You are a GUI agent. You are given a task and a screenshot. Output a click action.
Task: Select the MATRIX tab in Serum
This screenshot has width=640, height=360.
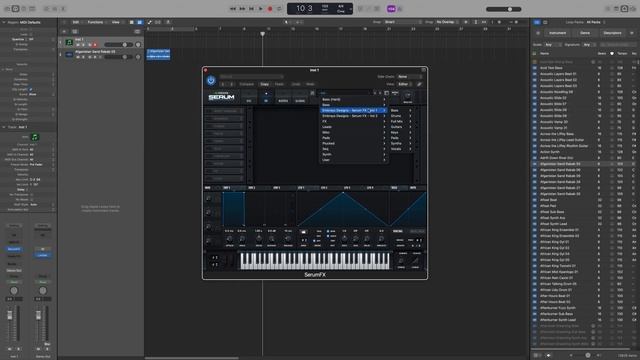(x=283, y=97)
